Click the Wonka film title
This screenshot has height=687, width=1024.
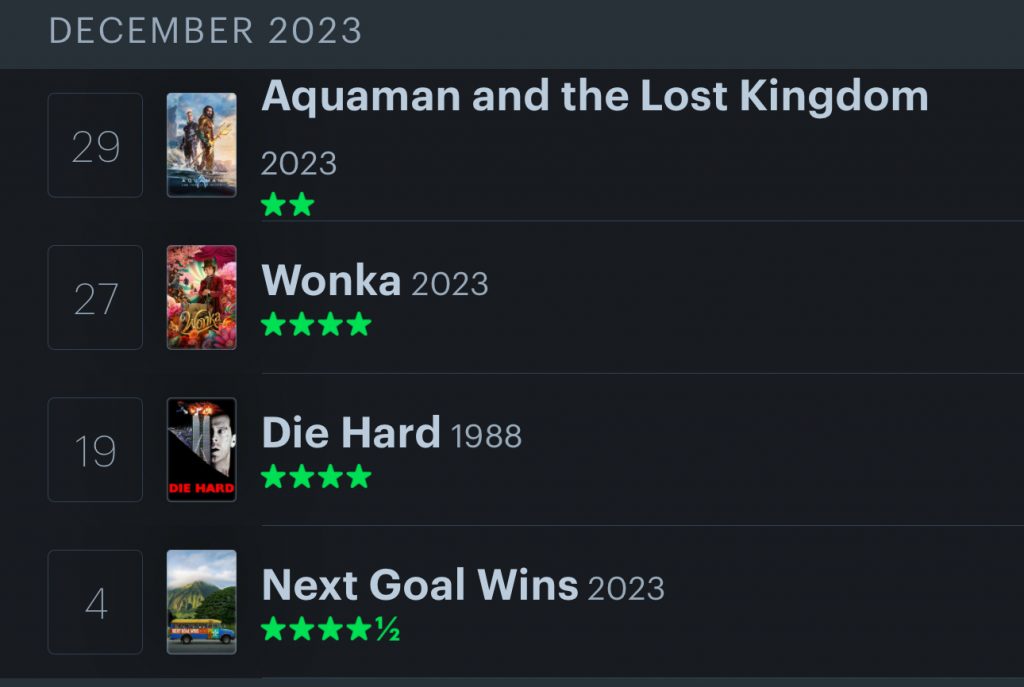(331, 281)
